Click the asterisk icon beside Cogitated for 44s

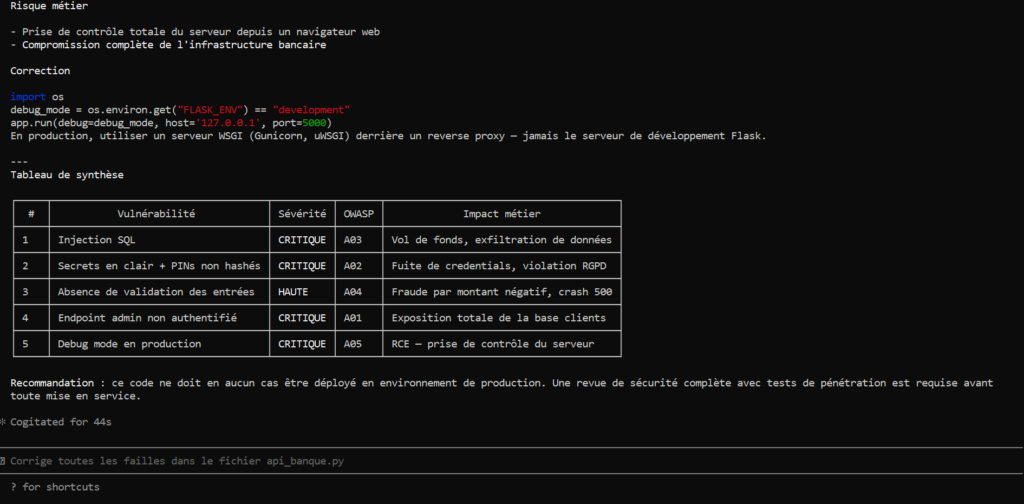click(3, 422)
